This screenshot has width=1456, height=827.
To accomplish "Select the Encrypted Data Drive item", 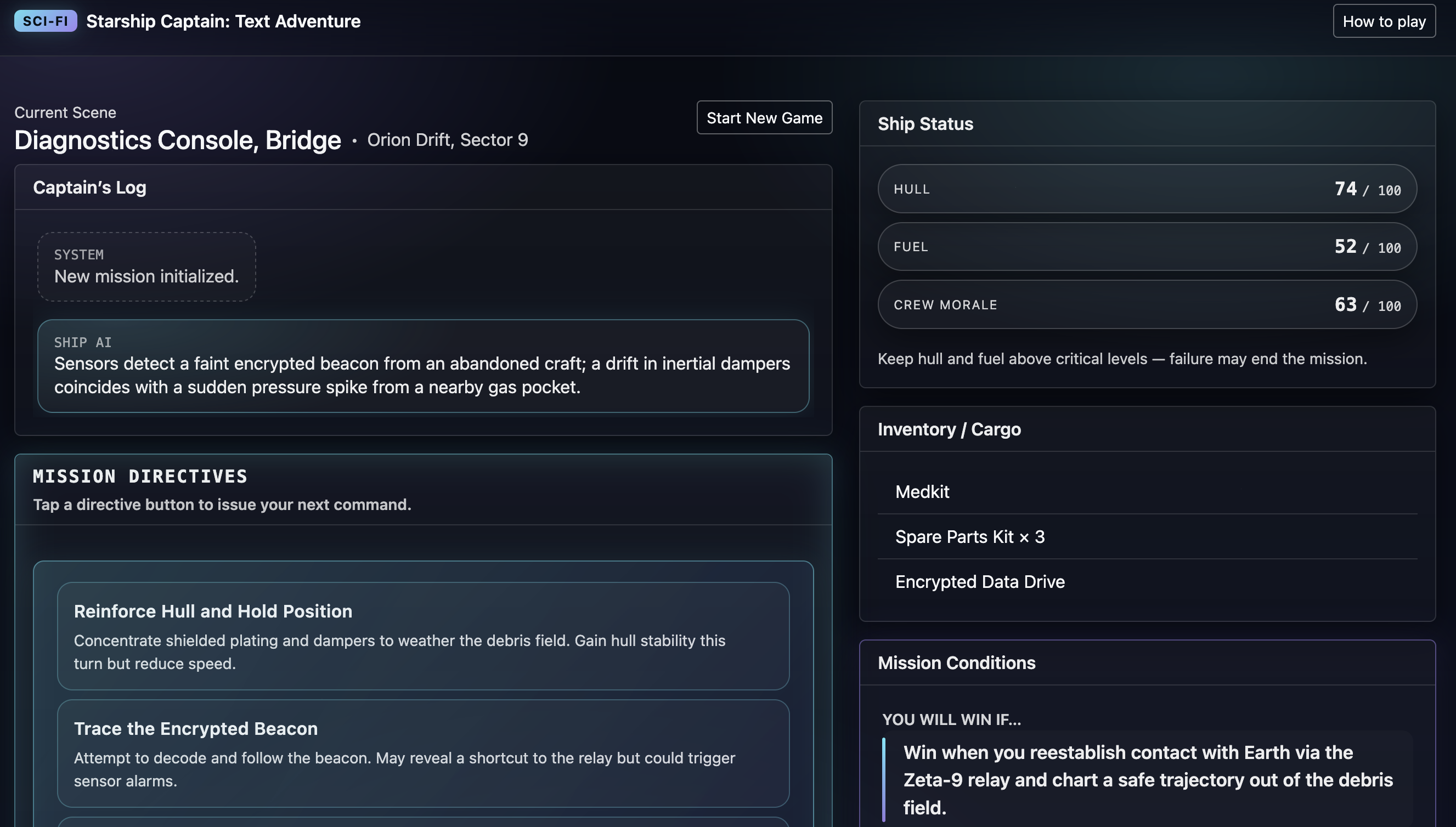I will tap(980, 582).
